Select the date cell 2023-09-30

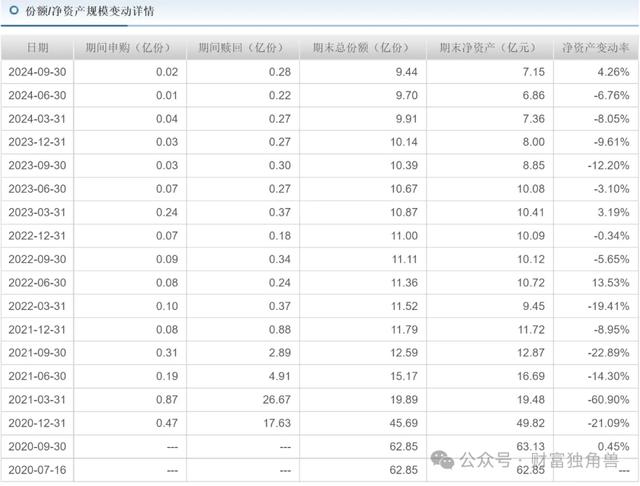[37, 165]
